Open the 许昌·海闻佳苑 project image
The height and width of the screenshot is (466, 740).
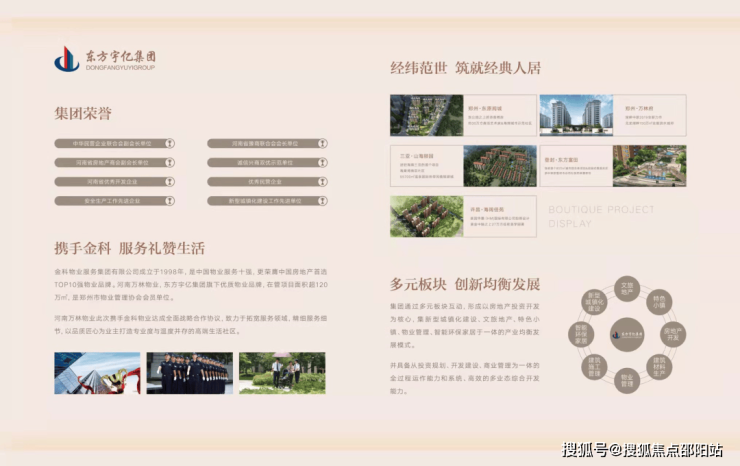tap(427, 216)
